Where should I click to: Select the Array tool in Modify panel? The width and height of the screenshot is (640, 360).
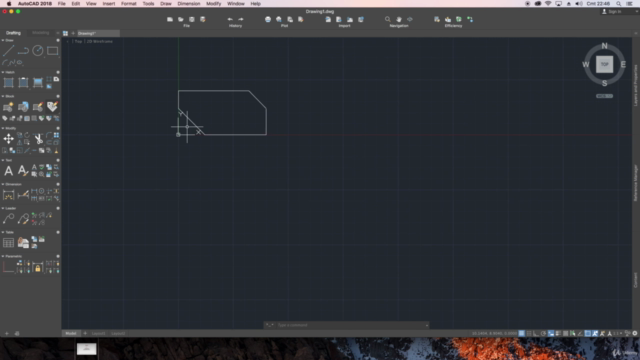(56, 135)
